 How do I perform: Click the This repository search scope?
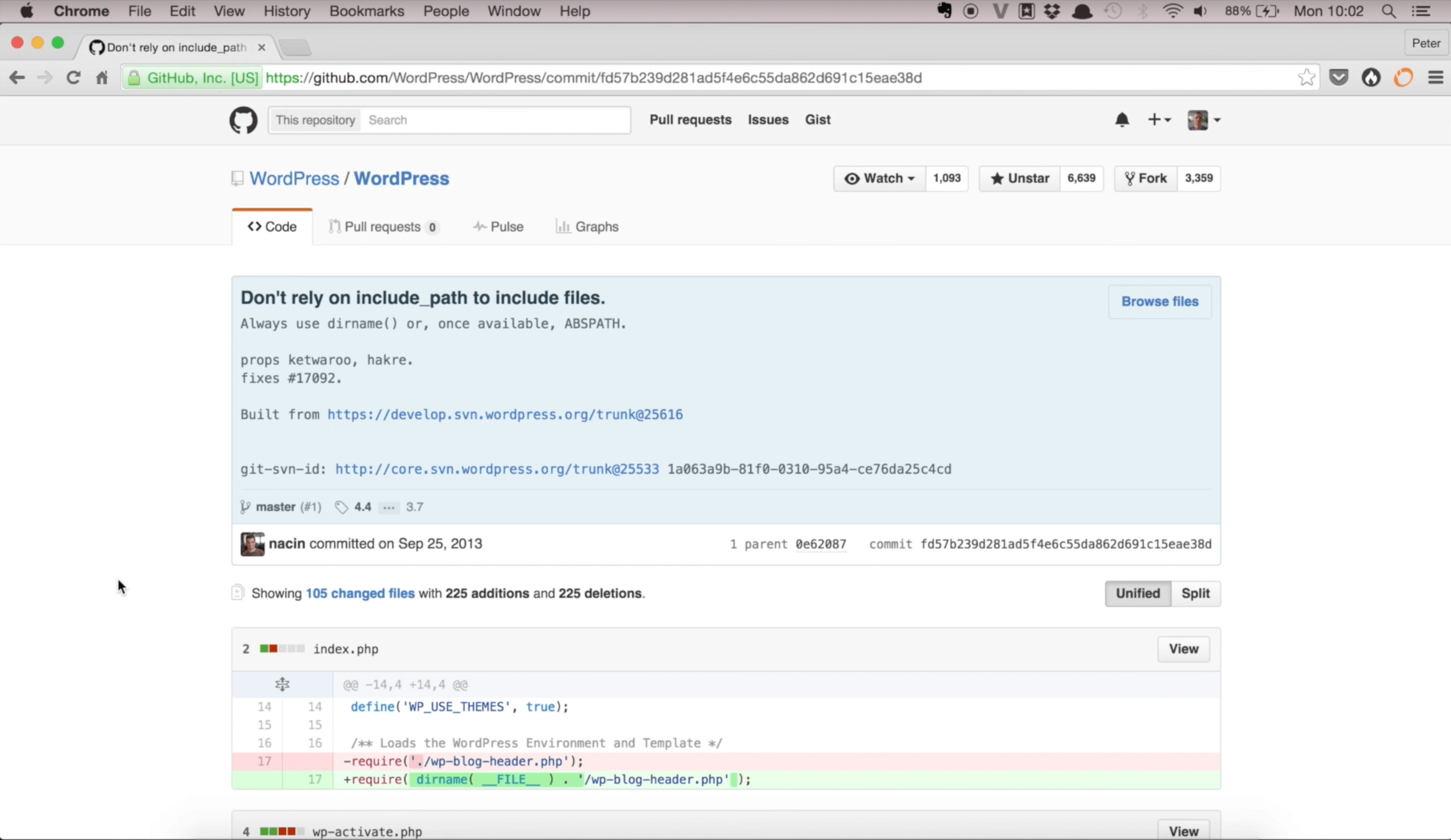tap(315, 120)
